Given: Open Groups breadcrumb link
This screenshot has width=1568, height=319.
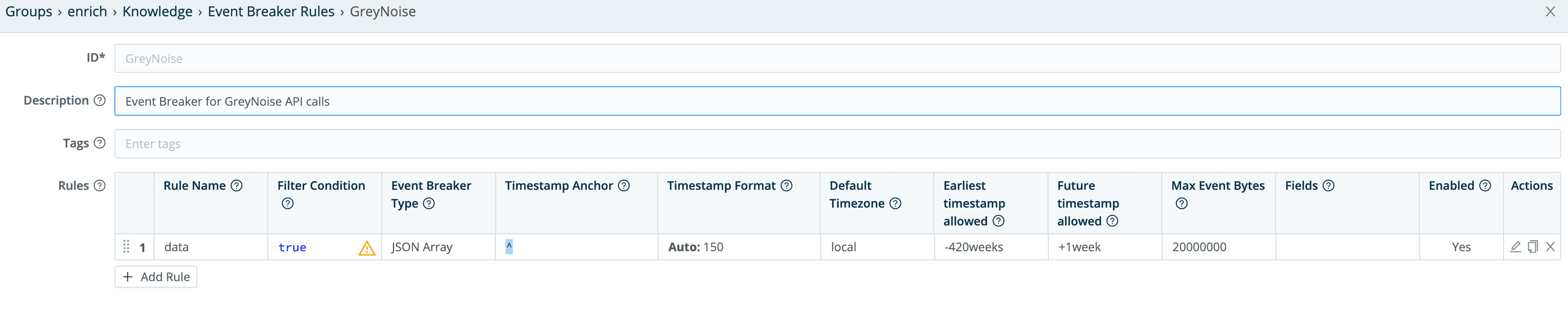Looking at the screenshot, I should tap(29, 11).
